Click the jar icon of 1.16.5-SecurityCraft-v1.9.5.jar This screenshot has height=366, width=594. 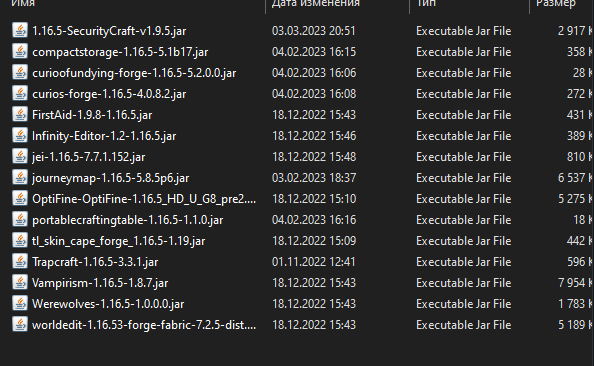(x=20, y=30)
